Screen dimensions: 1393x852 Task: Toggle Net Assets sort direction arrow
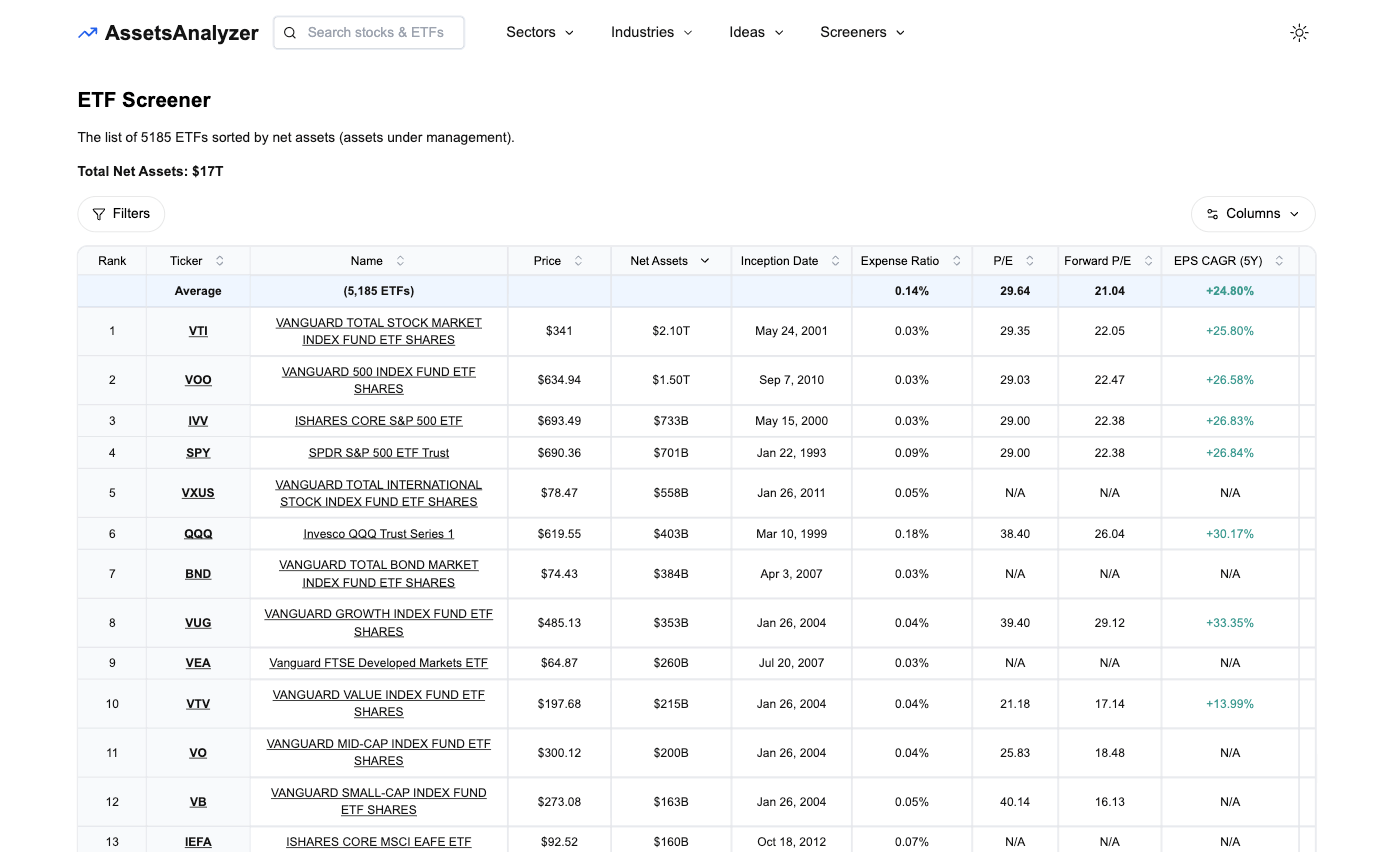[x=704, y=260]
